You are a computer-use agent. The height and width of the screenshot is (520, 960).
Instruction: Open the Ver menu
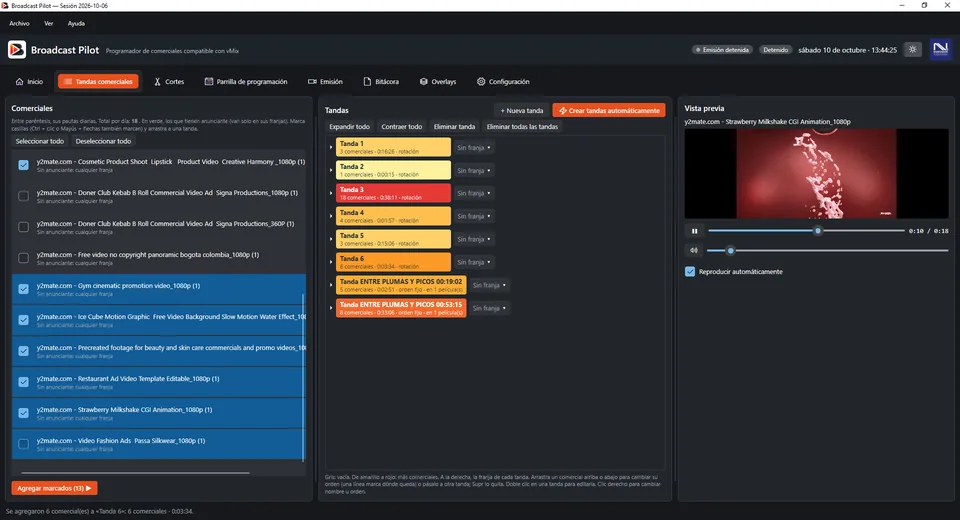[x=48, y=23]
